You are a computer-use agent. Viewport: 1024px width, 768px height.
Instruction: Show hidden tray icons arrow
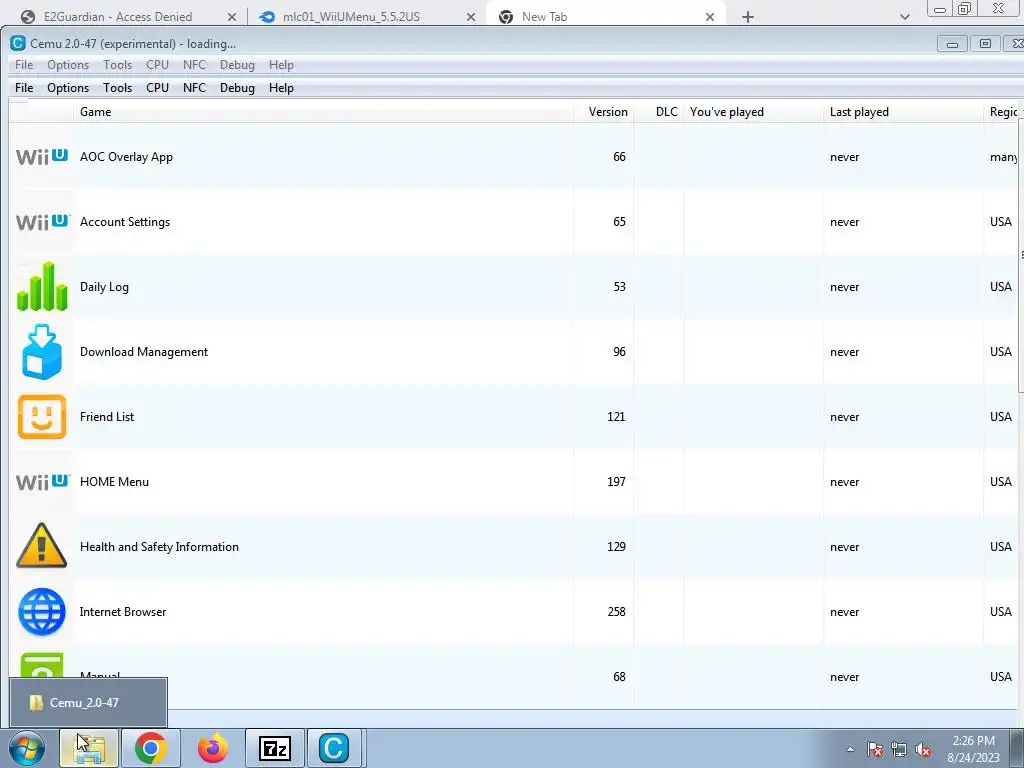(x=850, y=749)
